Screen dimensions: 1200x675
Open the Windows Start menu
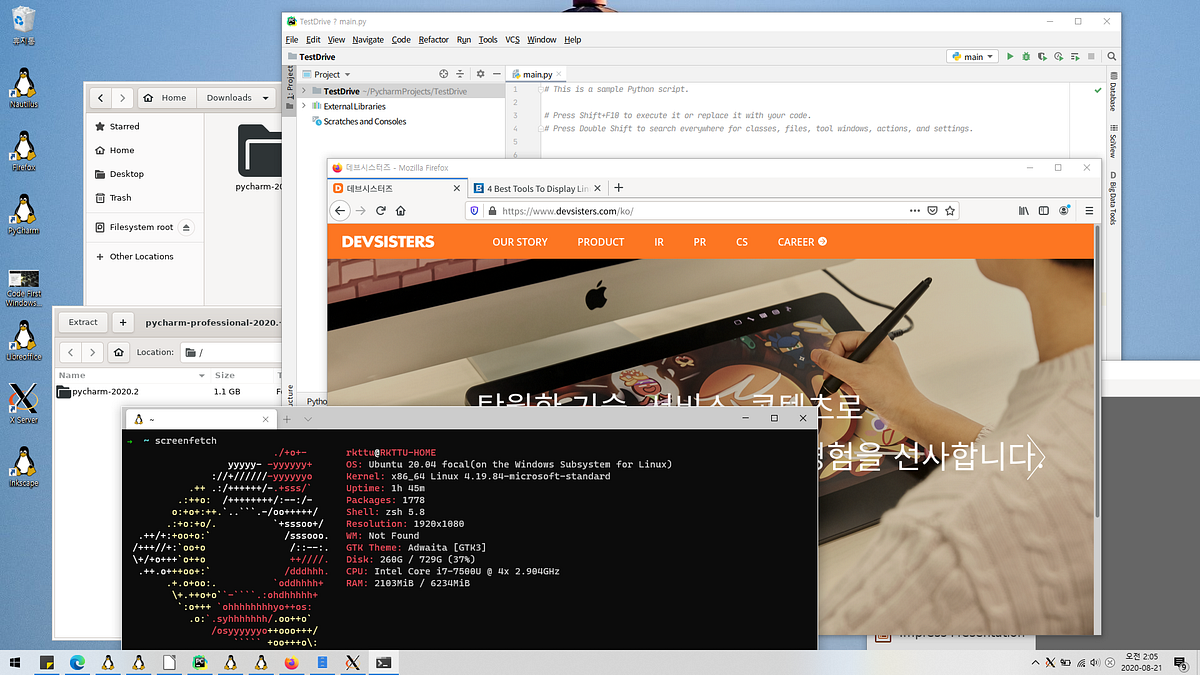click(16, 662)
